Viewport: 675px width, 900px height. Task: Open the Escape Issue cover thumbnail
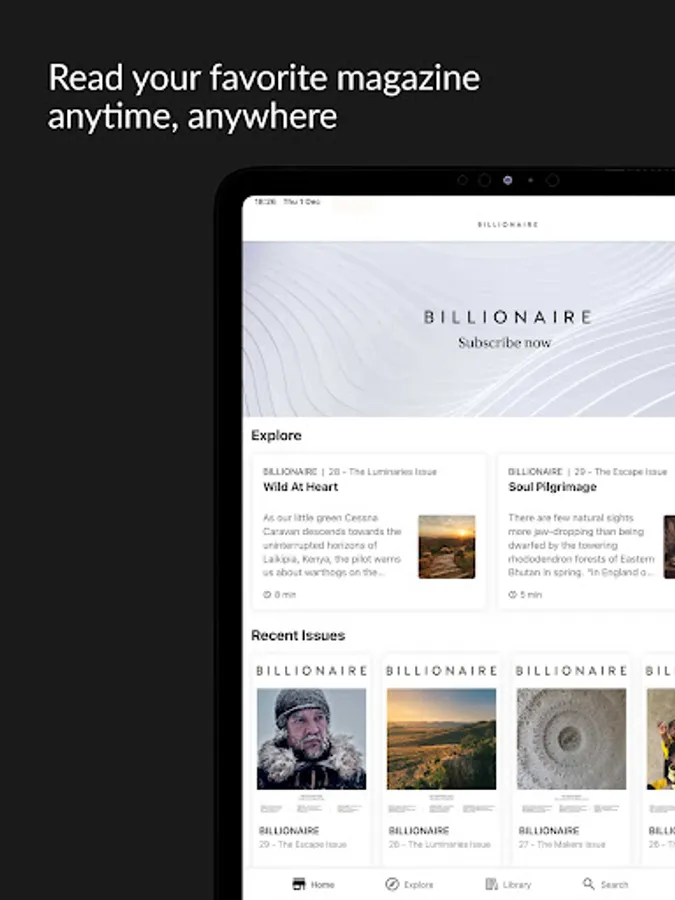311,739
